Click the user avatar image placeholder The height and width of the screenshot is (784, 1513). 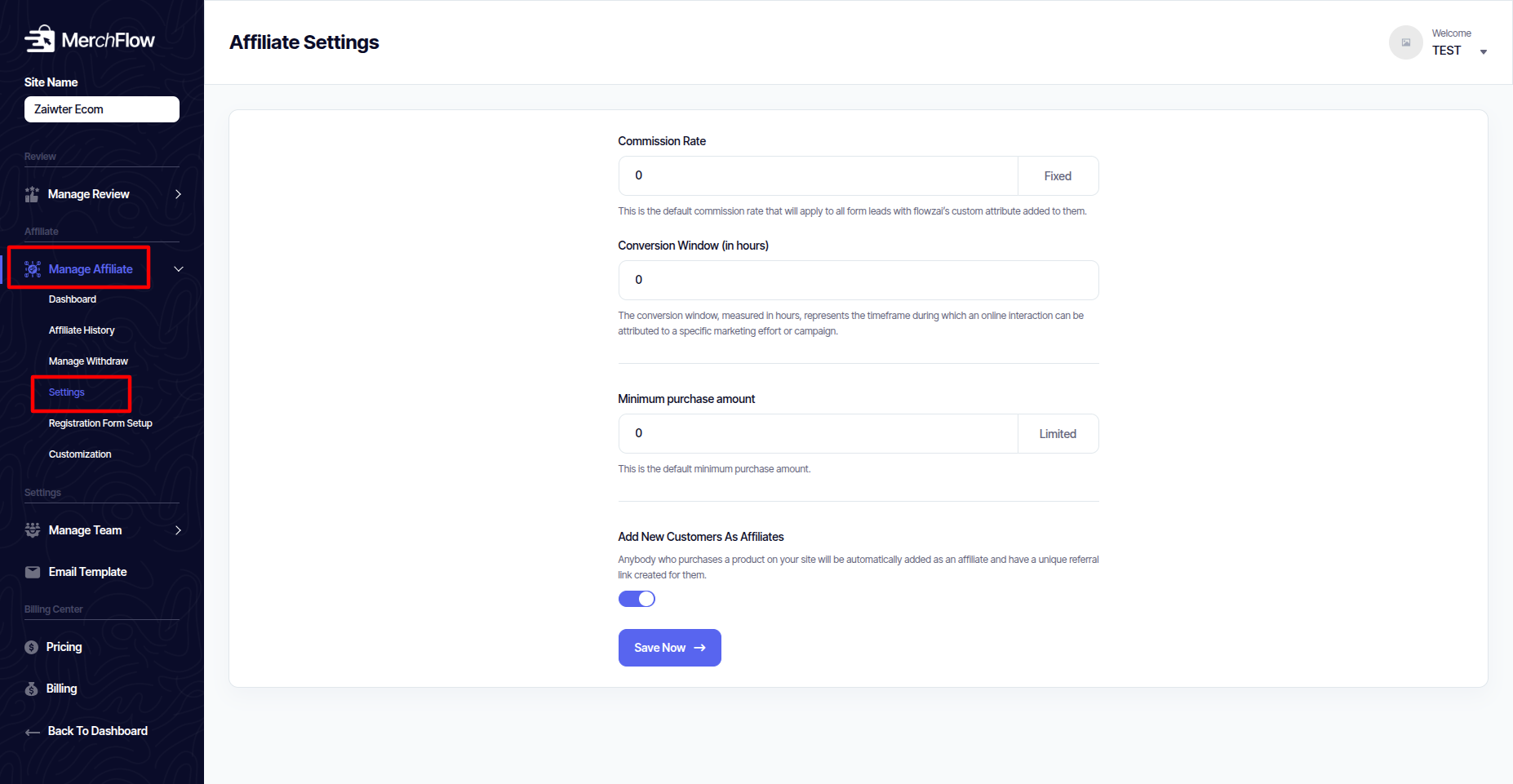click(1405, 42)
